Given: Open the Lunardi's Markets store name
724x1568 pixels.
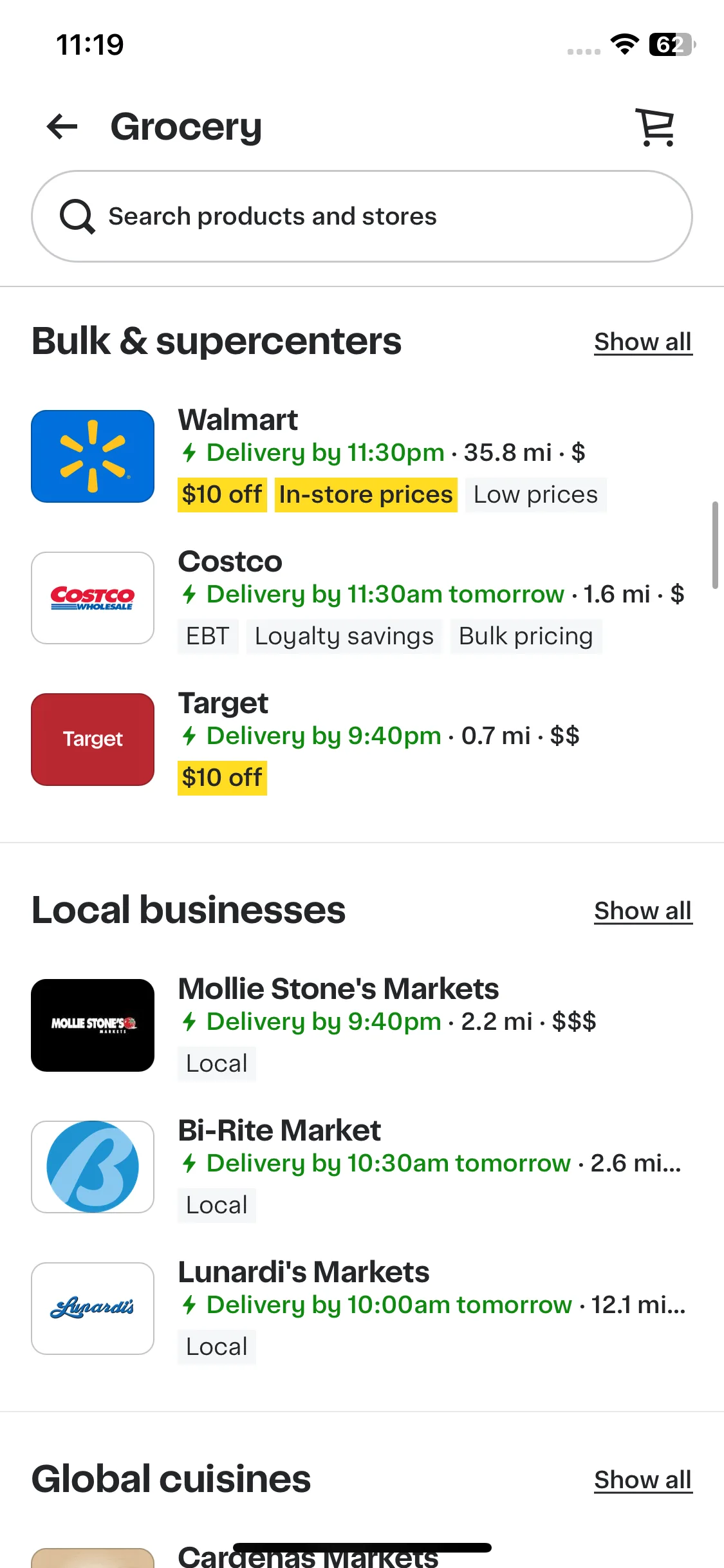Looking at the screenshot, I should 304,1272.
